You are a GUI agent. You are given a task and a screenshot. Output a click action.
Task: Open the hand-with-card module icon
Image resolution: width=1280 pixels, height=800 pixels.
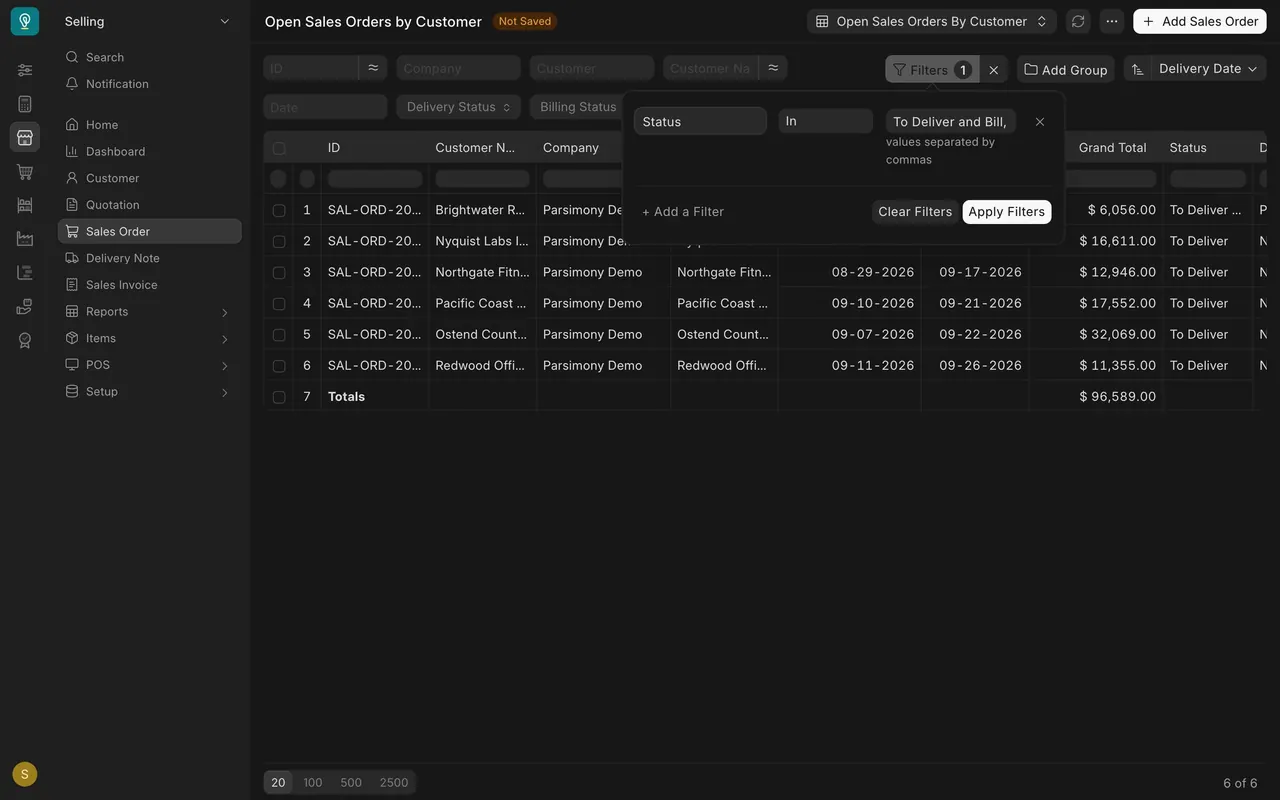(25, 306)
